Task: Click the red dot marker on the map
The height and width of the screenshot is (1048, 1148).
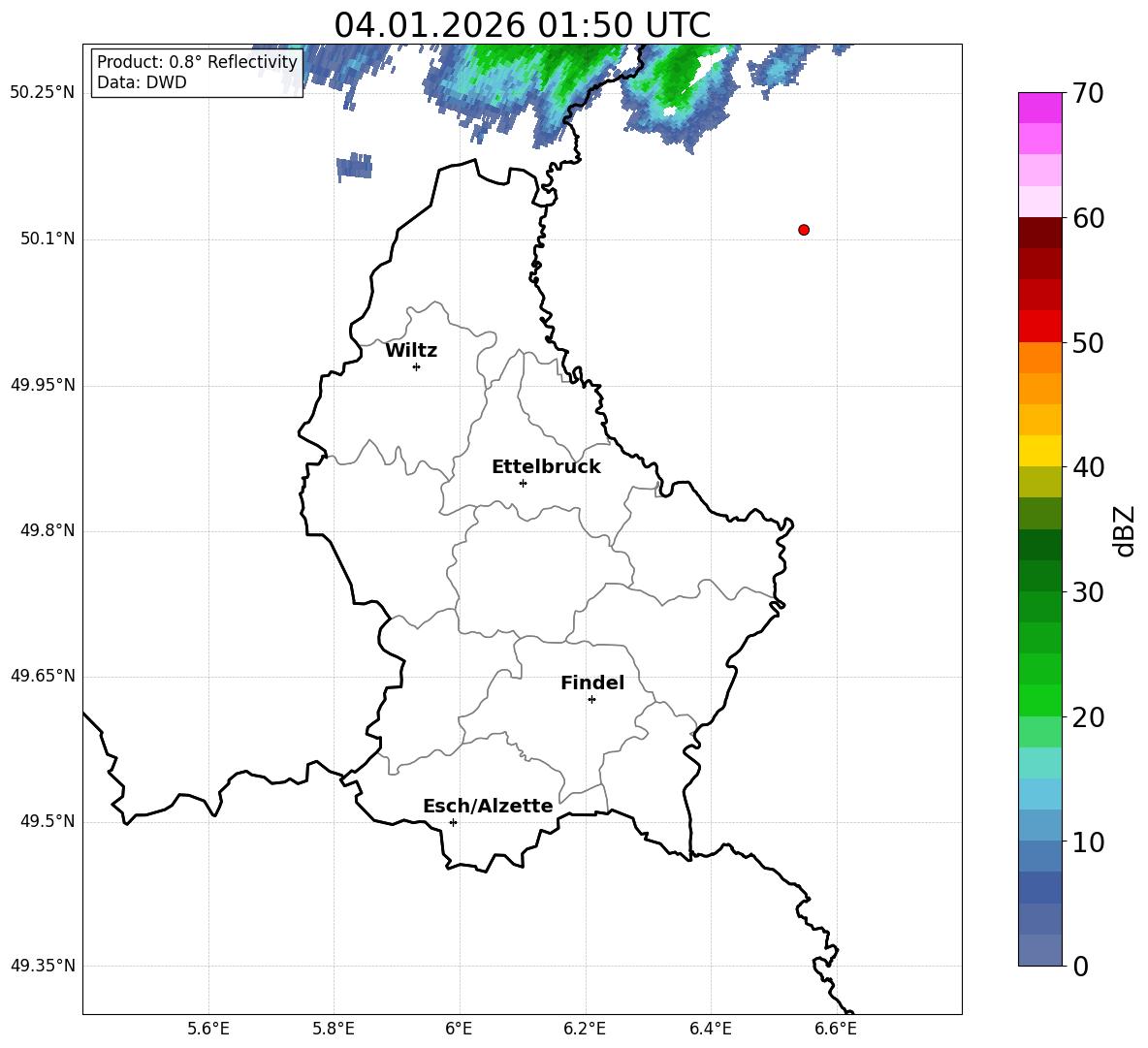Action: pos(804,230)
